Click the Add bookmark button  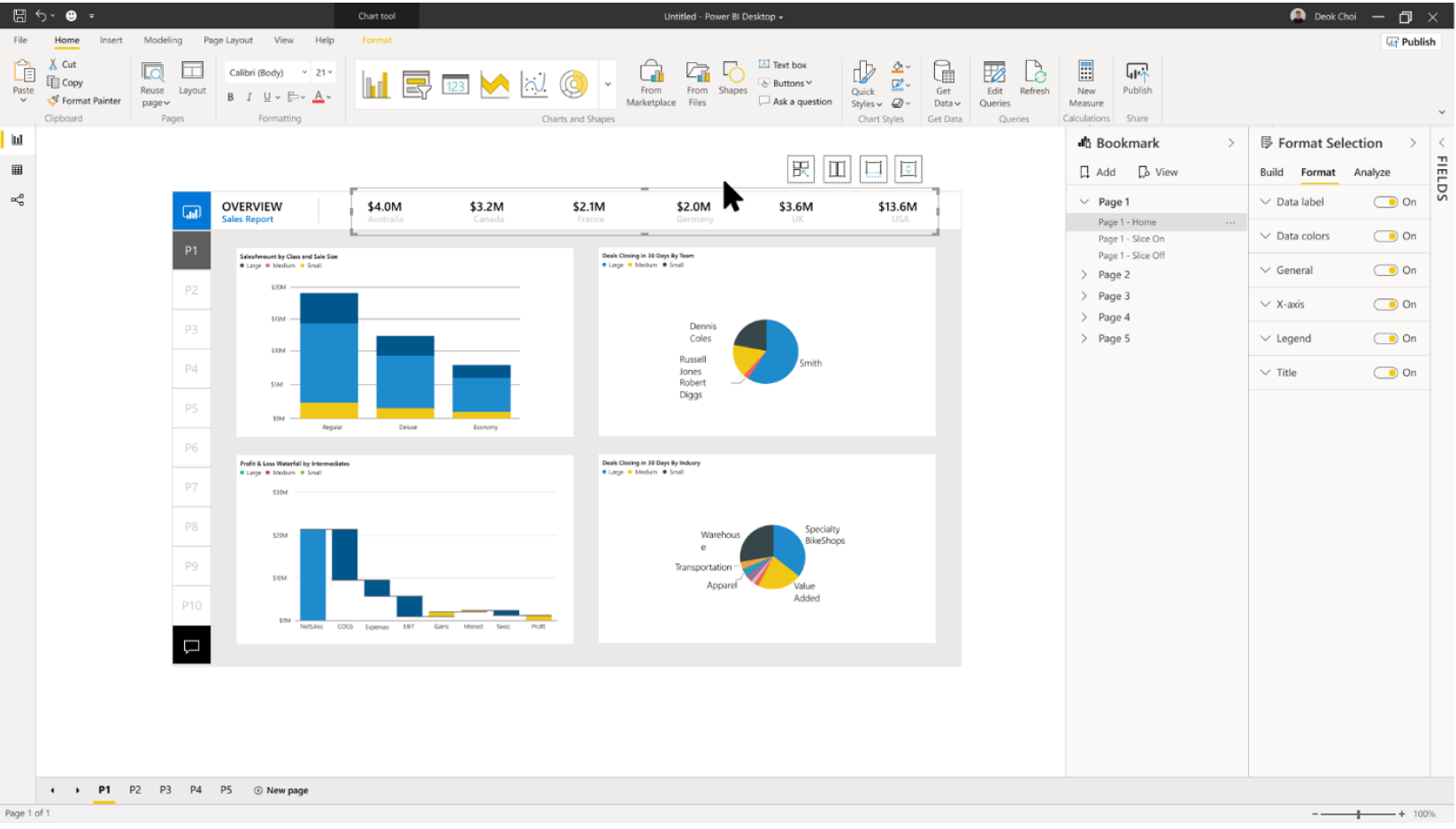click(1097, 173)
